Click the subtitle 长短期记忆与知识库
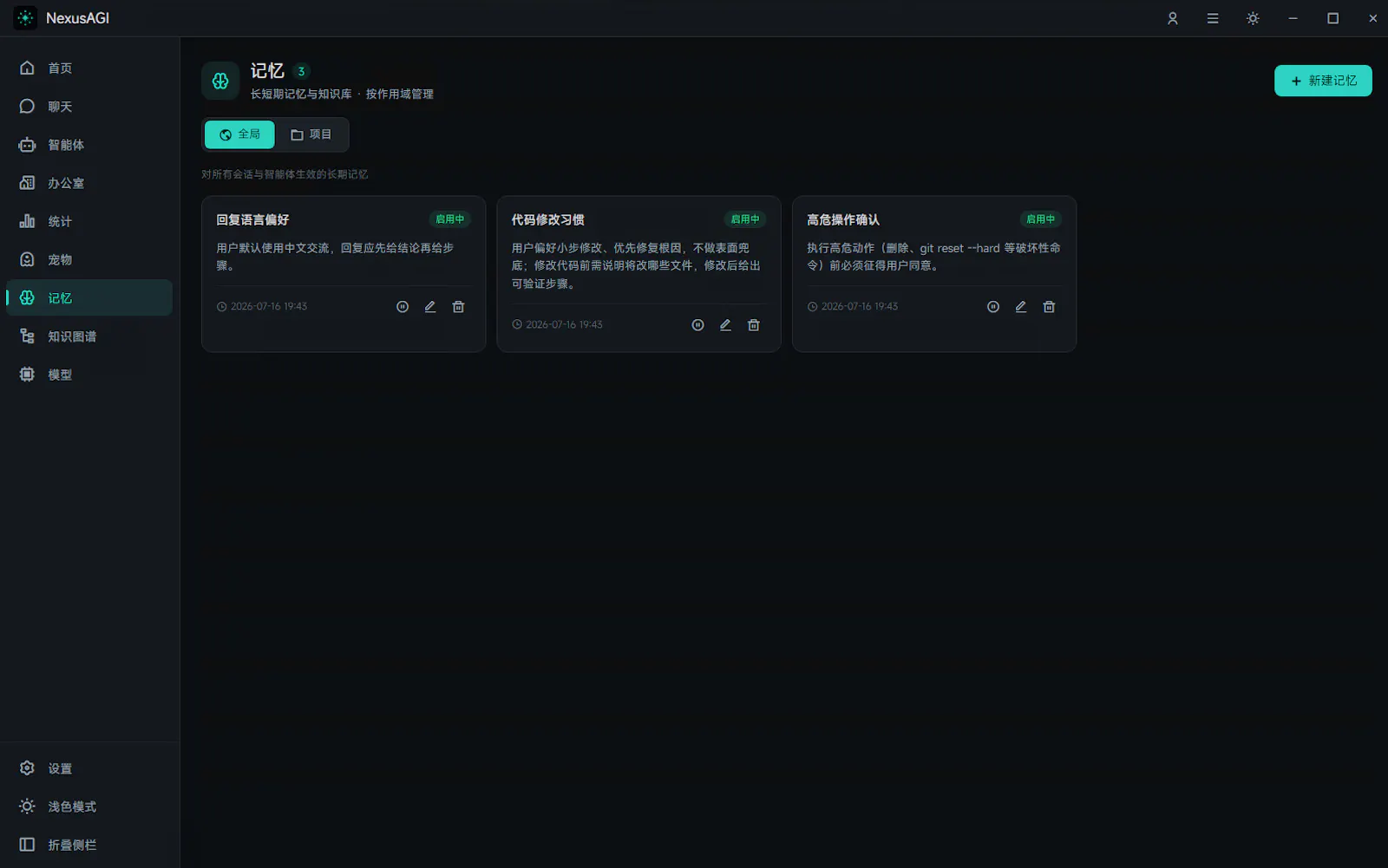Viewport: 1388px width, 868px height. (x=301, y=94)
